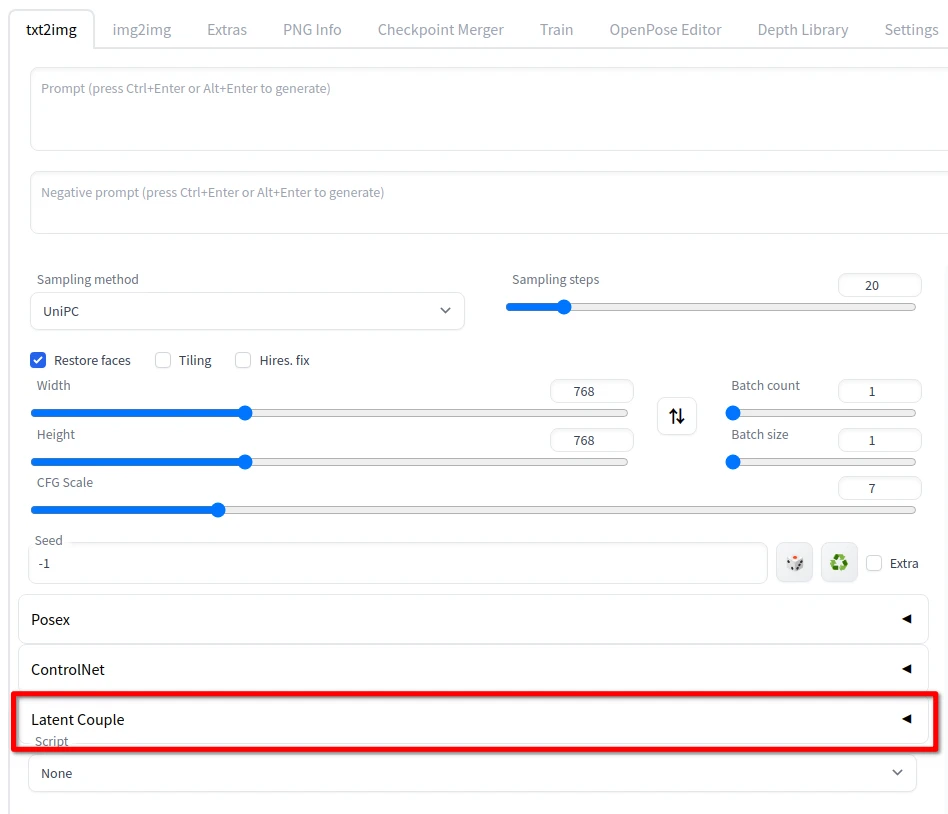Open the Sampling method dropdown

[x=247, y=311]
